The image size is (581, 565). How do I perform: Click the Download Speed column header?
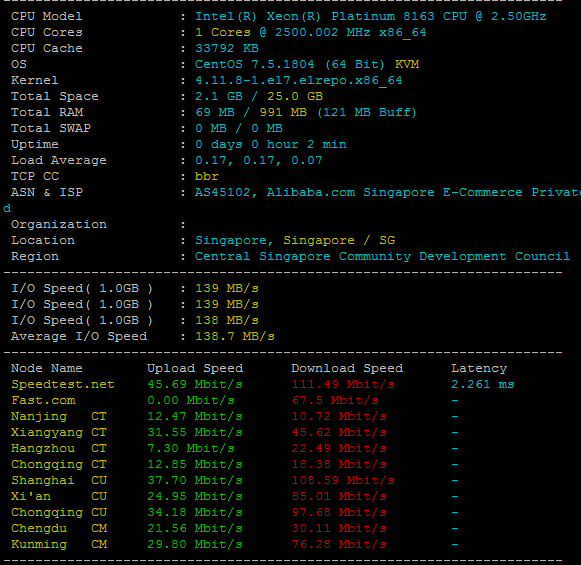click(347, 368)
